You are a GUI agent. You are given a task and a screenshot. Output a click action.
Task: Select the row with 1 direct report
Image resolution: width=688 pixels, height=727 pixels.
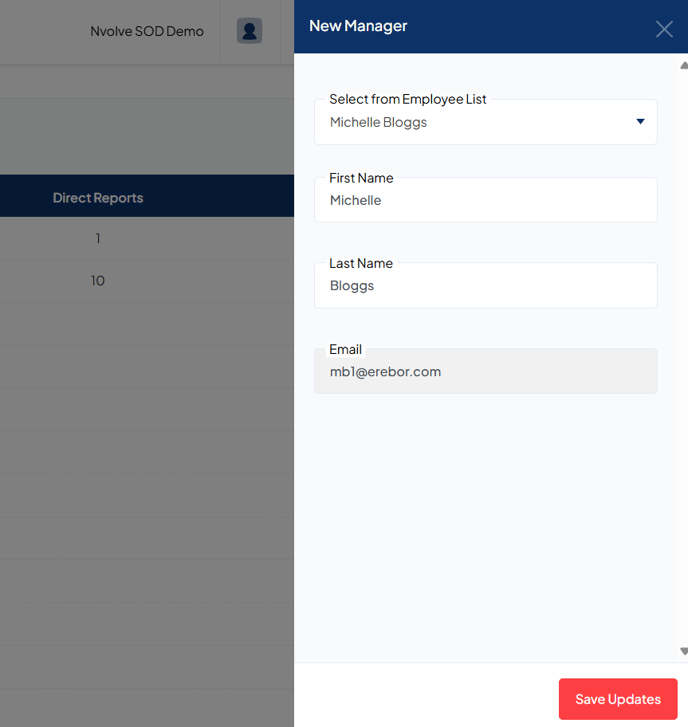pos(98,239)
